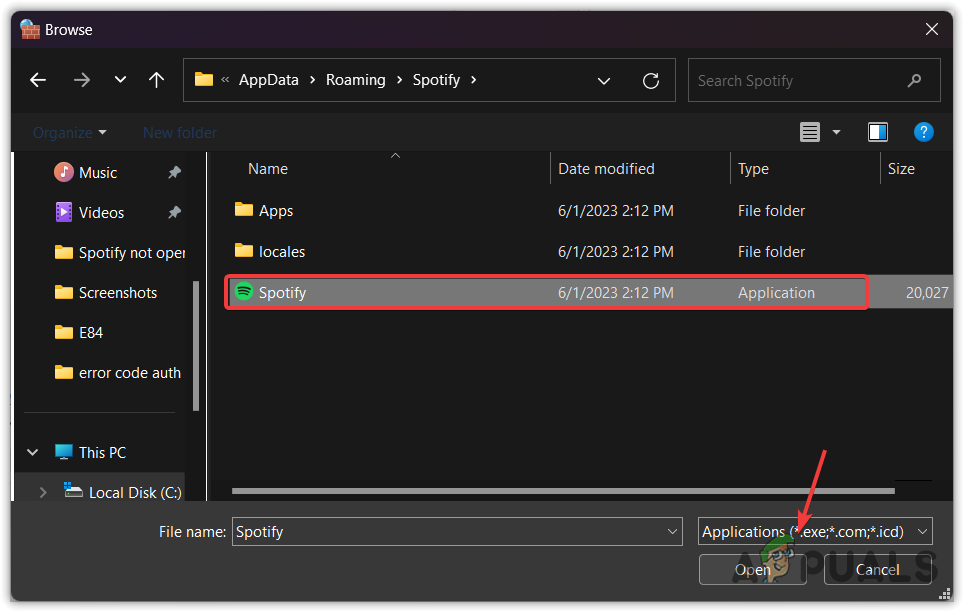964x612 pixels.
Task: Open the recent locations chevron
Action: (x=120, y=79)
